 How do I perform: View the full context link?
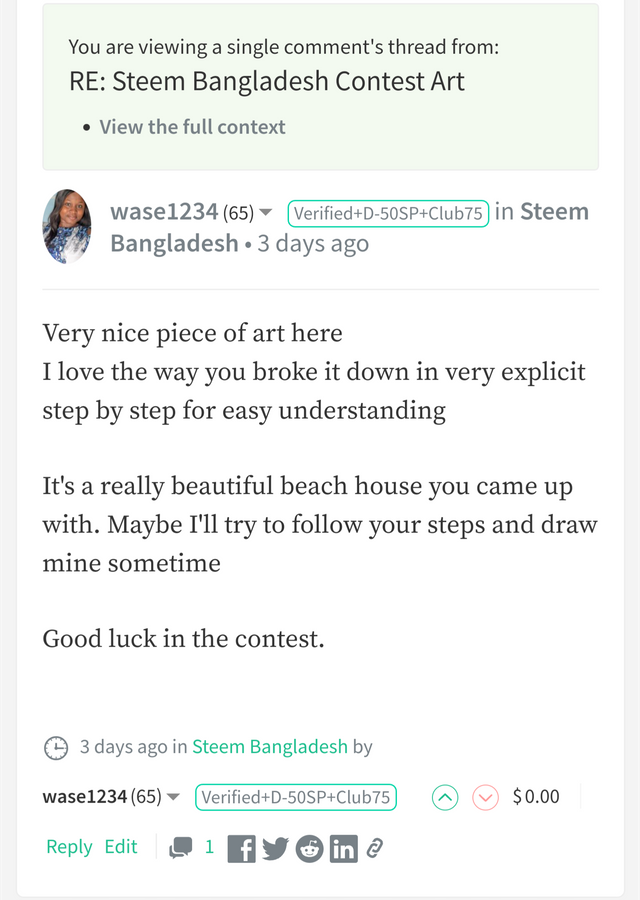[192, 127]
